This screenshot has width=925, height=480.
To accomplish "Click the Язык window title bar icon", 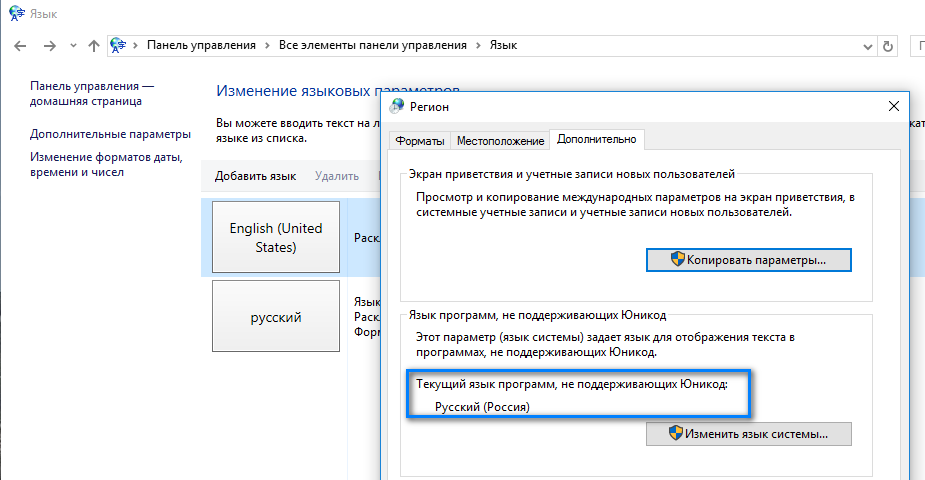I will [x=13, y=14].
